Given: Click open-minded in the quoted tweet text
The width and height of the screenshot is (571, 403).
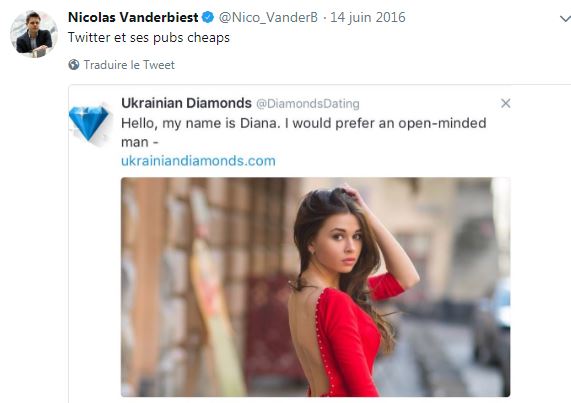Looking at the screenshot, I should point(442,123).
